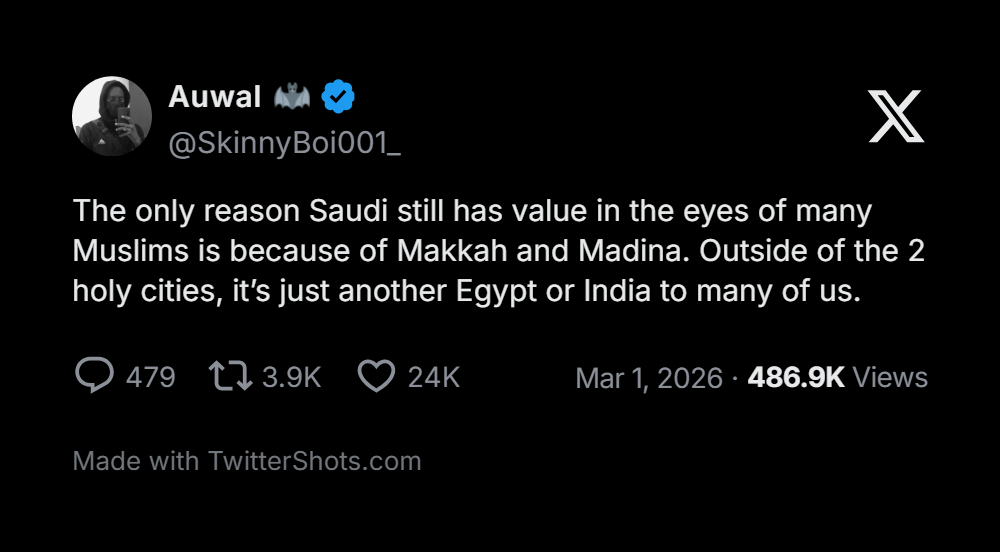Click the word Views
The image size is (1000, 552).
tap(891, 377)
